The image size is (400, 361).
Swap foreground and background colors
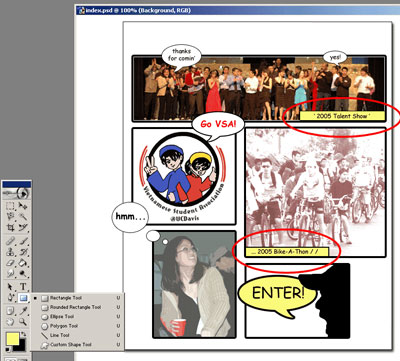click(x=23, y=334)
